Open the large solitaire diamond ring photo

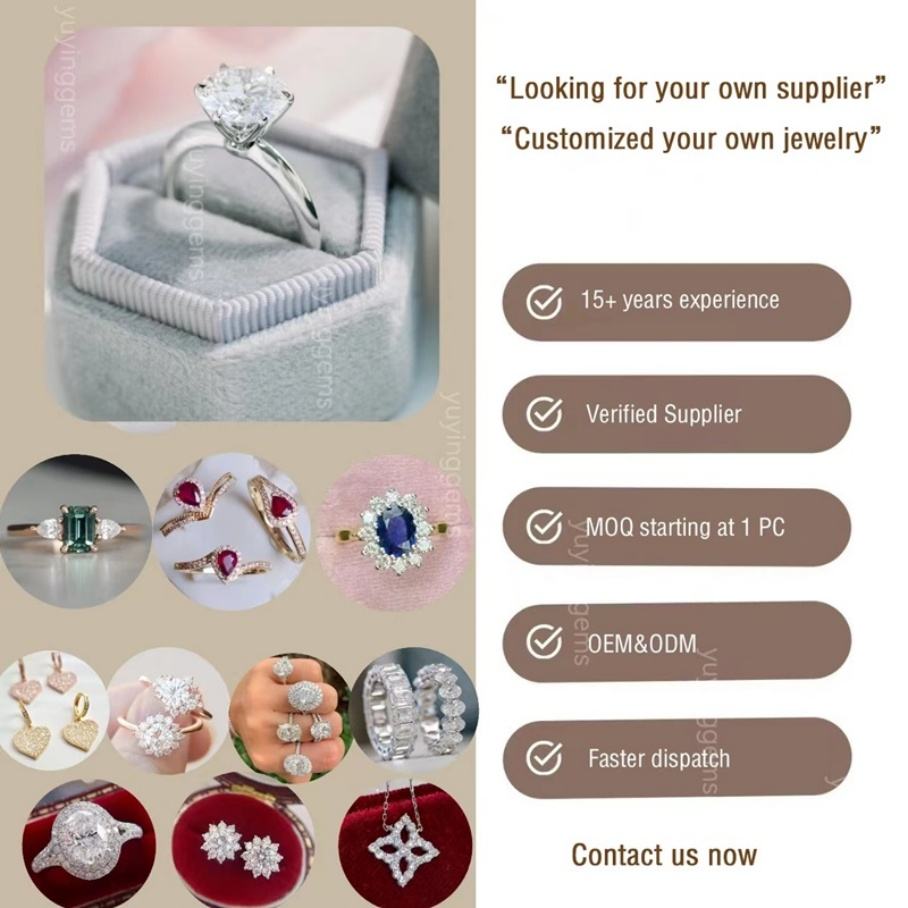(x=242, y=224)
